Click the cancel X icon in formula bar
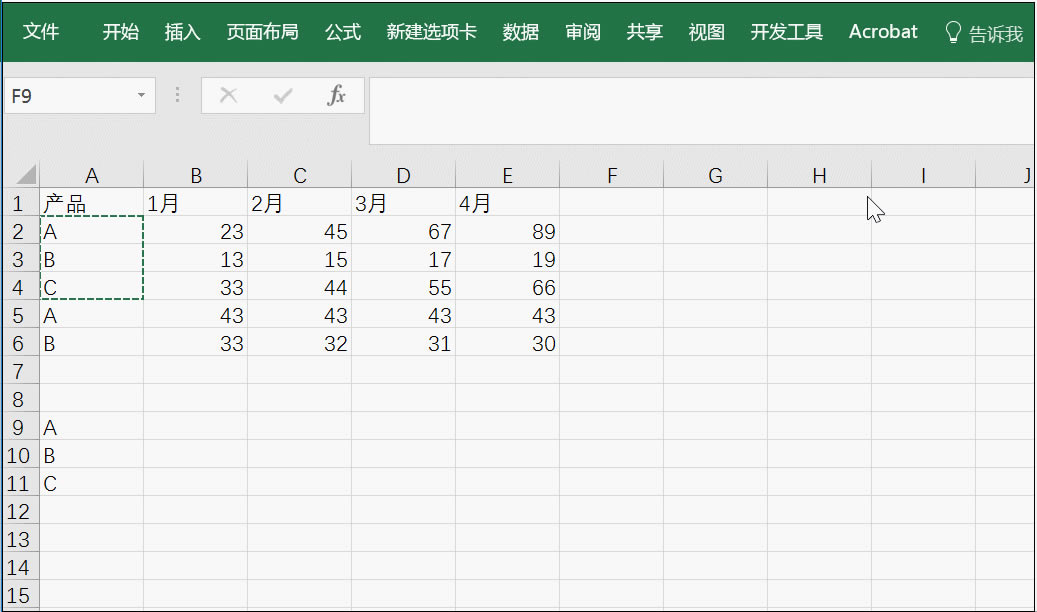The width and height of the screenshot is (1037, 612). (228, 95)
